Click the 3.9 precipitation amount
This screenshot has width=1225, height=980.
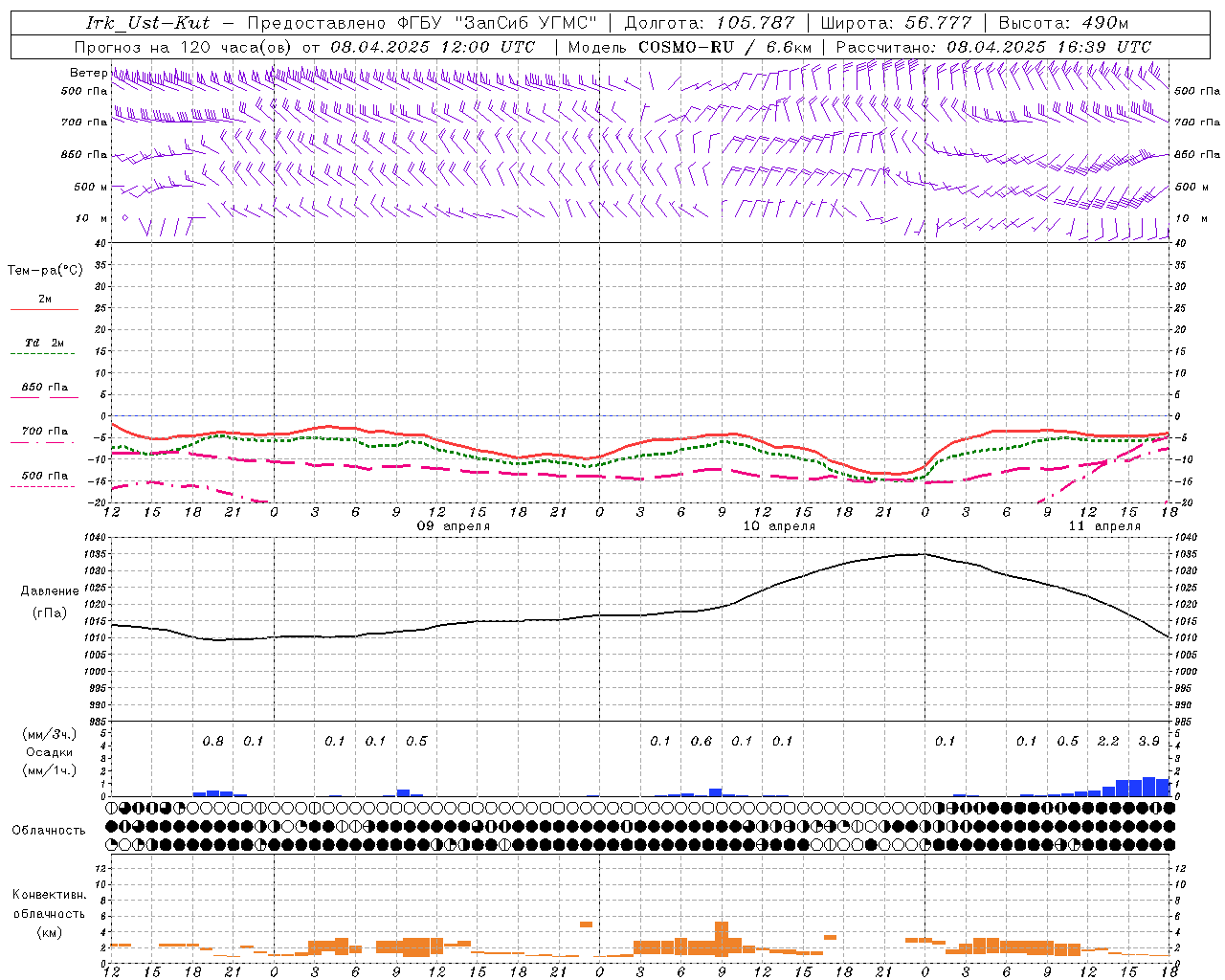(x=1149, y=742)
